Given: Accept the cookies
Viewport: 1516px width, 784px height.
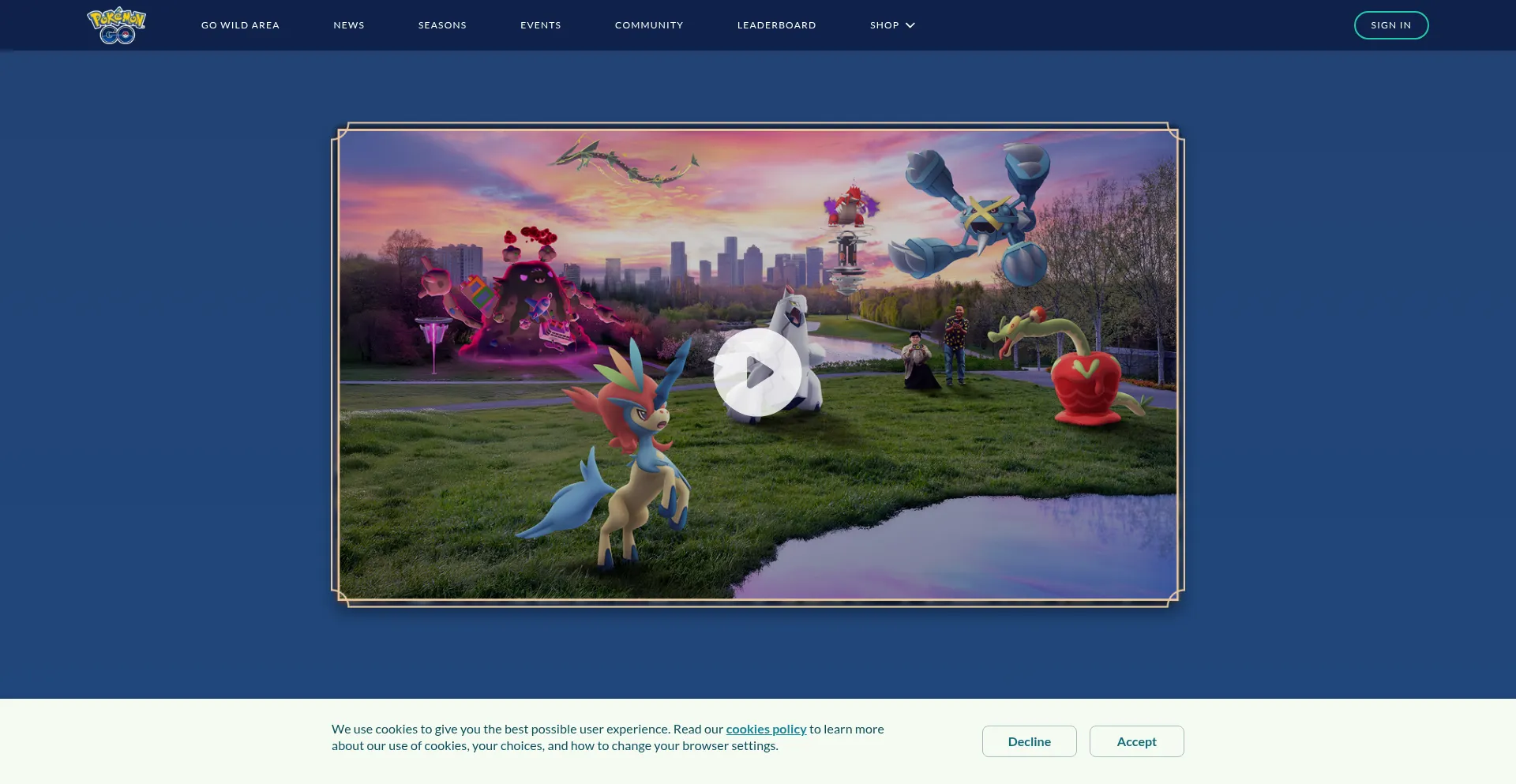Looking at the screenshot, I should point(1136,741).
